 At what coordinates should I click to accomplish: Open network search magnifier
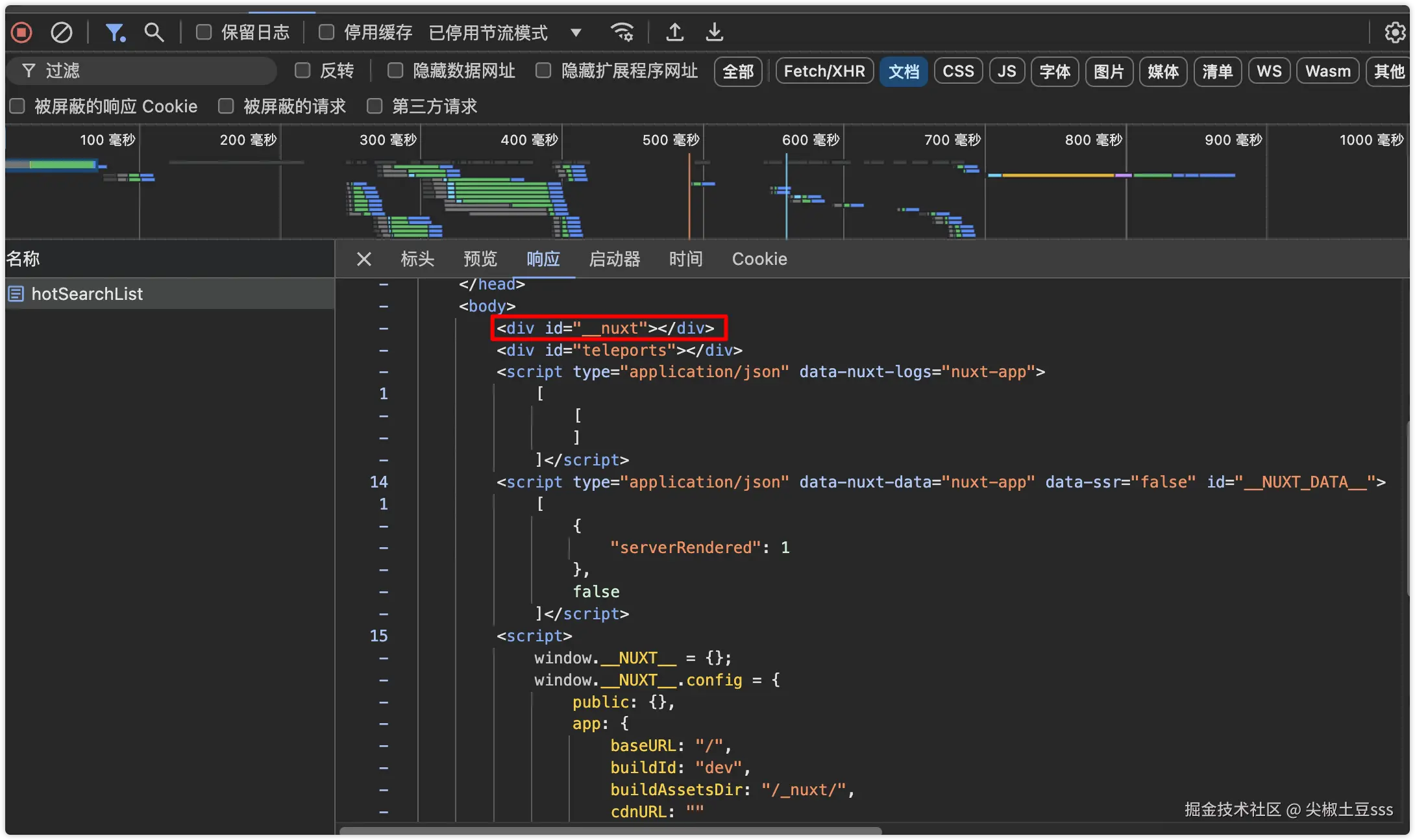(x=154, y=32)
